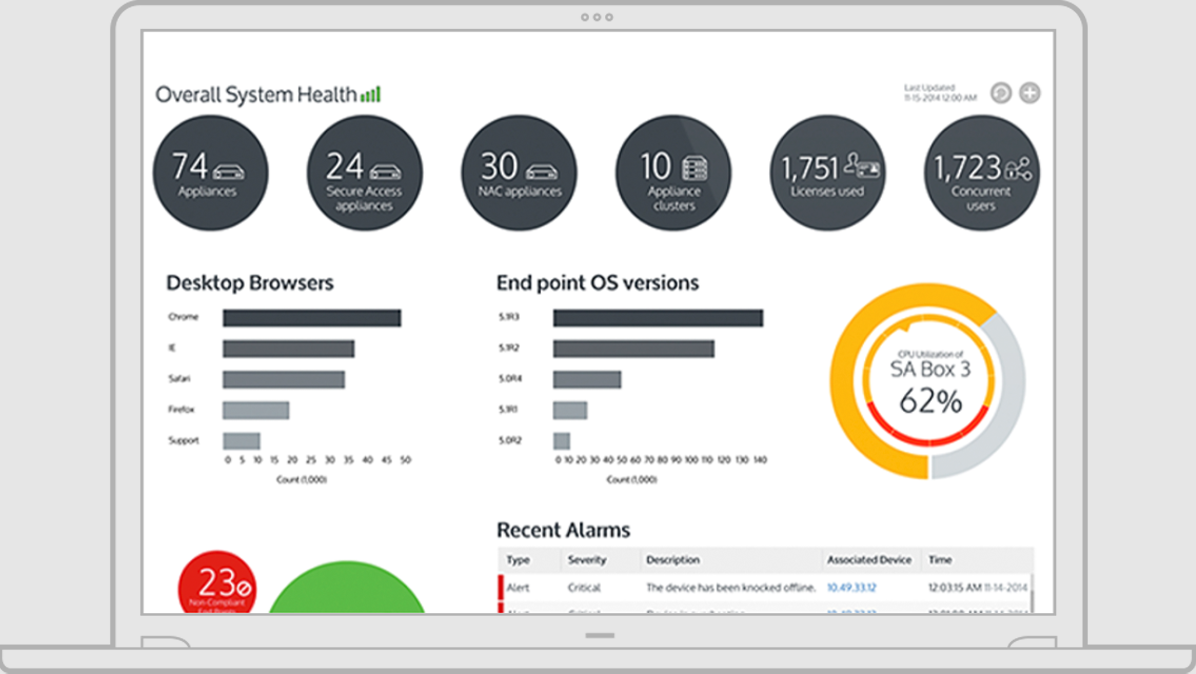Open the 1,751 Licenses used circle
This screenshot has height=674, width=1196.
click(x=828, y=173)
